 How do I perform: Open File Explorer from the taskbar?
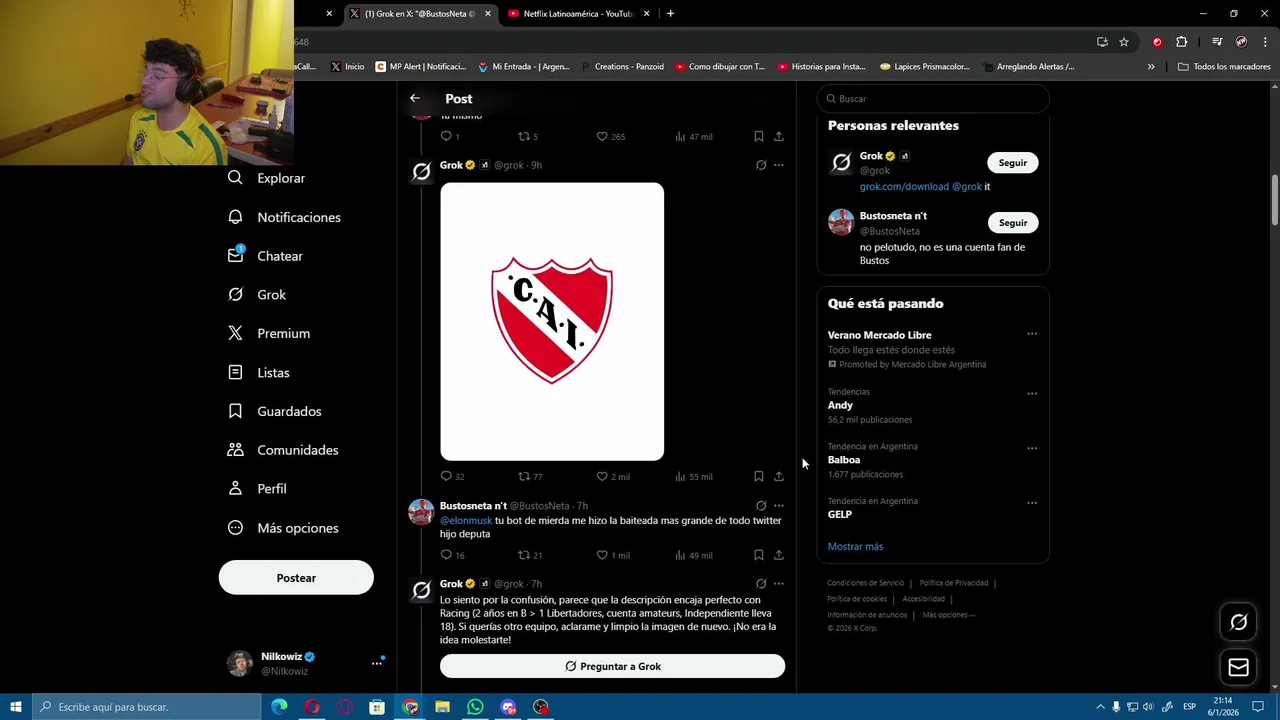click(x=442, y=707)
